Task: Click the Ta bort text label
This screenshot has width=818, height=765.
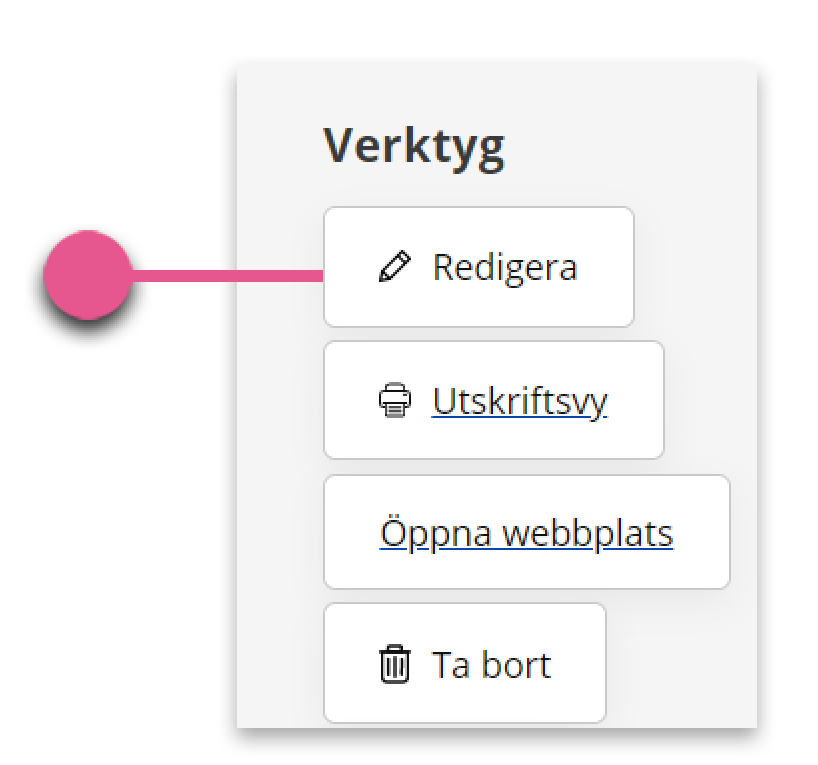Action: (491, 665)
